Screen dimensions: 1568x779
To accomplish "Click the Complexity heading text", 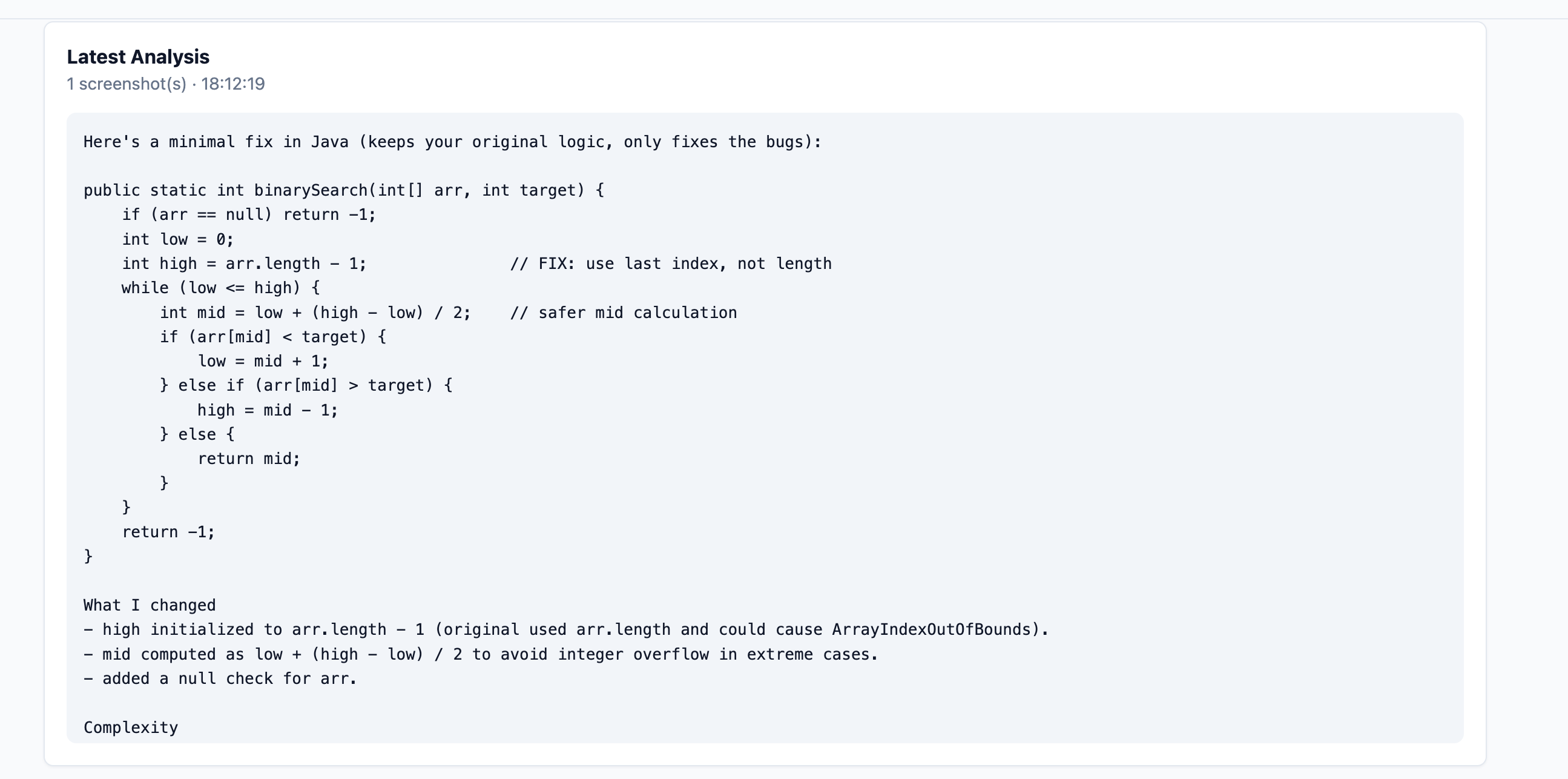I will [x=131, y=728].
